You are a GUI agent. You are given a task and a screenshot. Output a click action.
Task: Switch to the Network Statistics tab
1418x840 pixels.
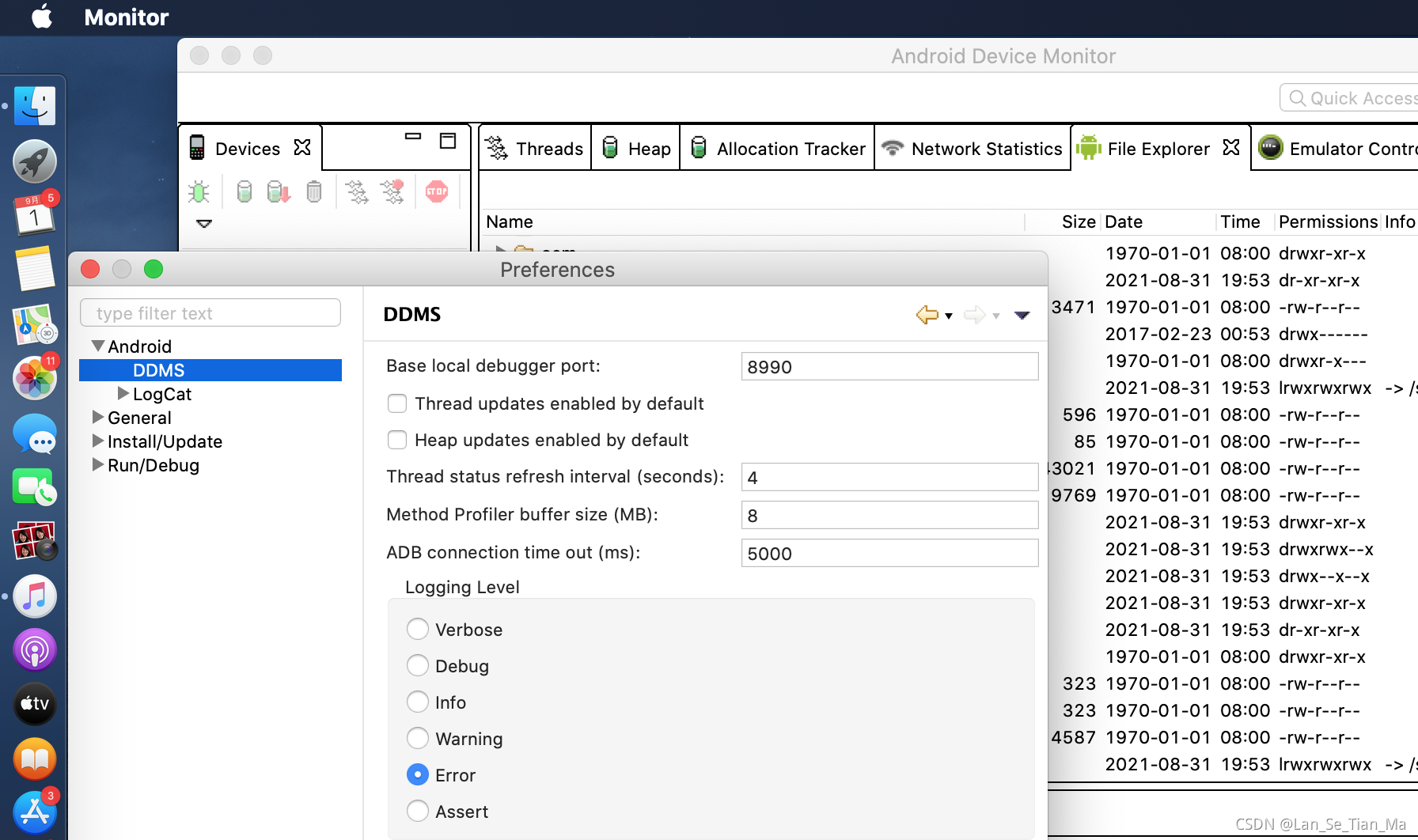973,148
